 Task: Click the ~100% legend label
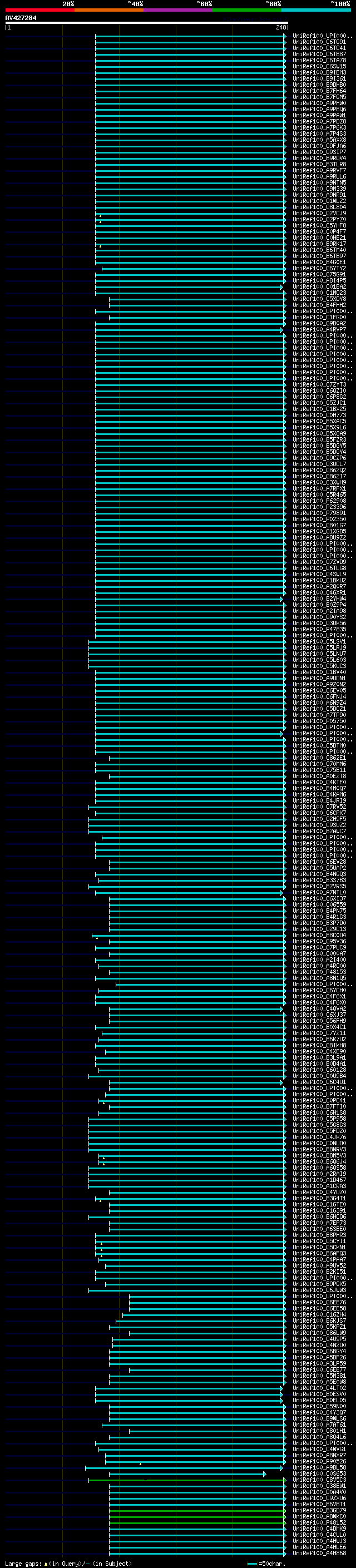pos(340,4)
